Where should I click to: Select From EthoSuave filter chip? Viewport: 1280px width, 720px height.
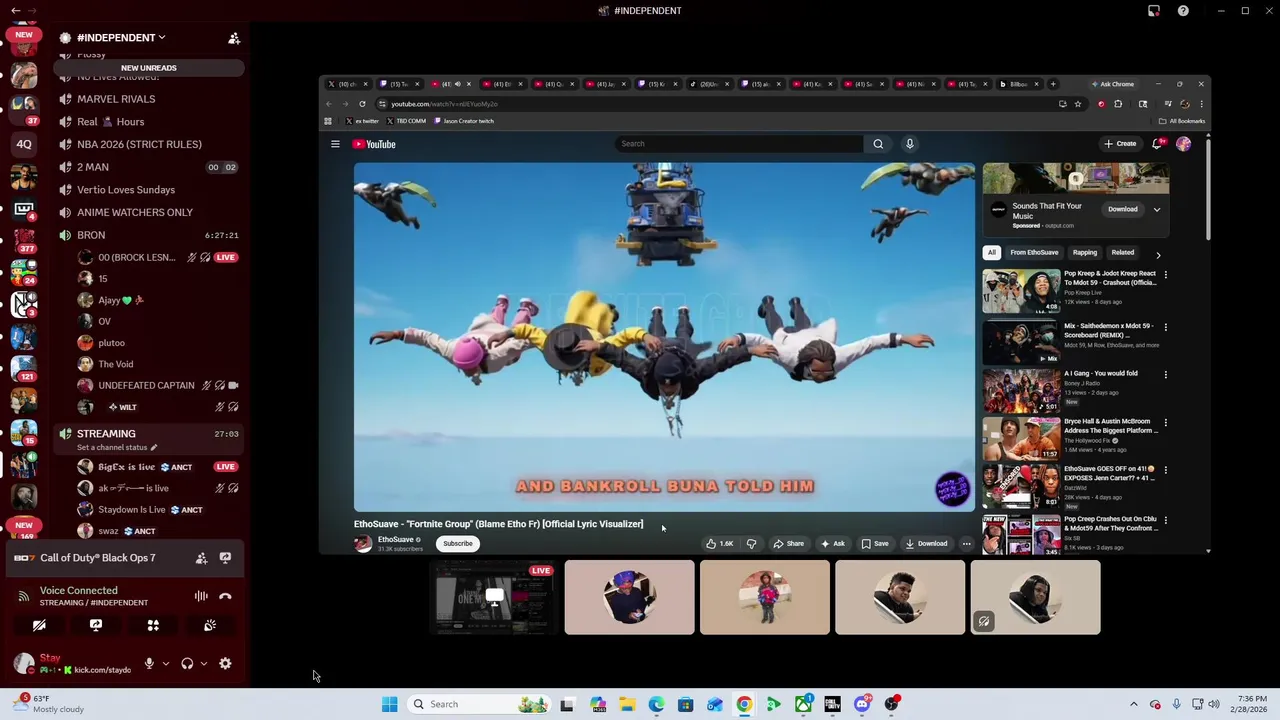click(1034, 253)
